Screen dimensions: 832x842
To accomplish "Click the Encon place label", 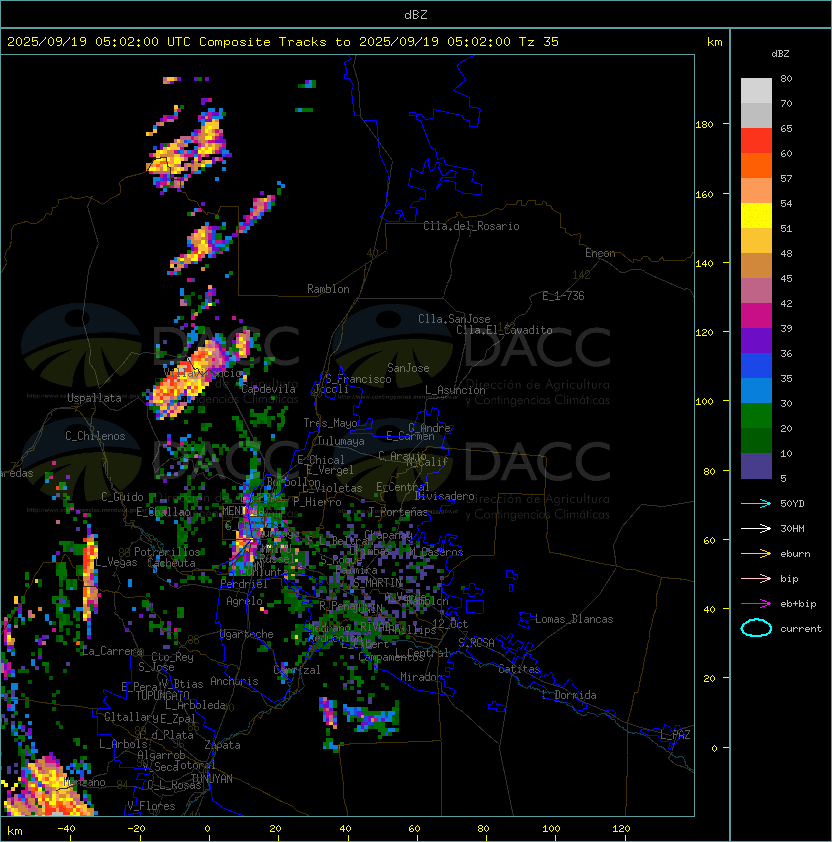I will pyautogui.click(x=600, y=253).
